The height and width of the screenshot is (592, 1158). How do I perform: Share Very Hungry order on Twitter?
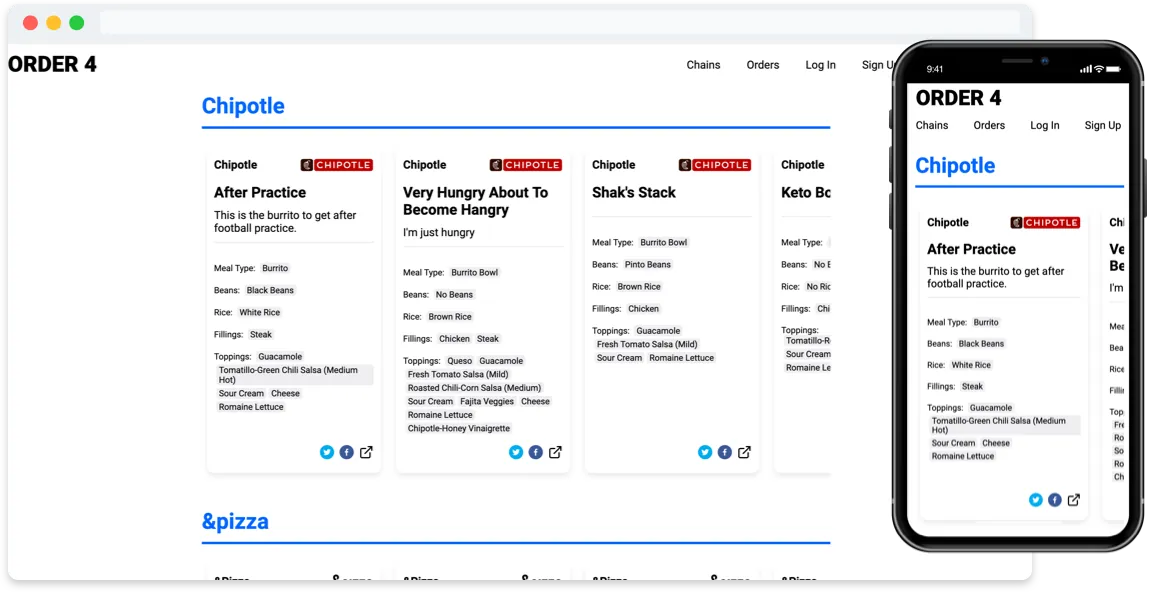click(516, 452)
